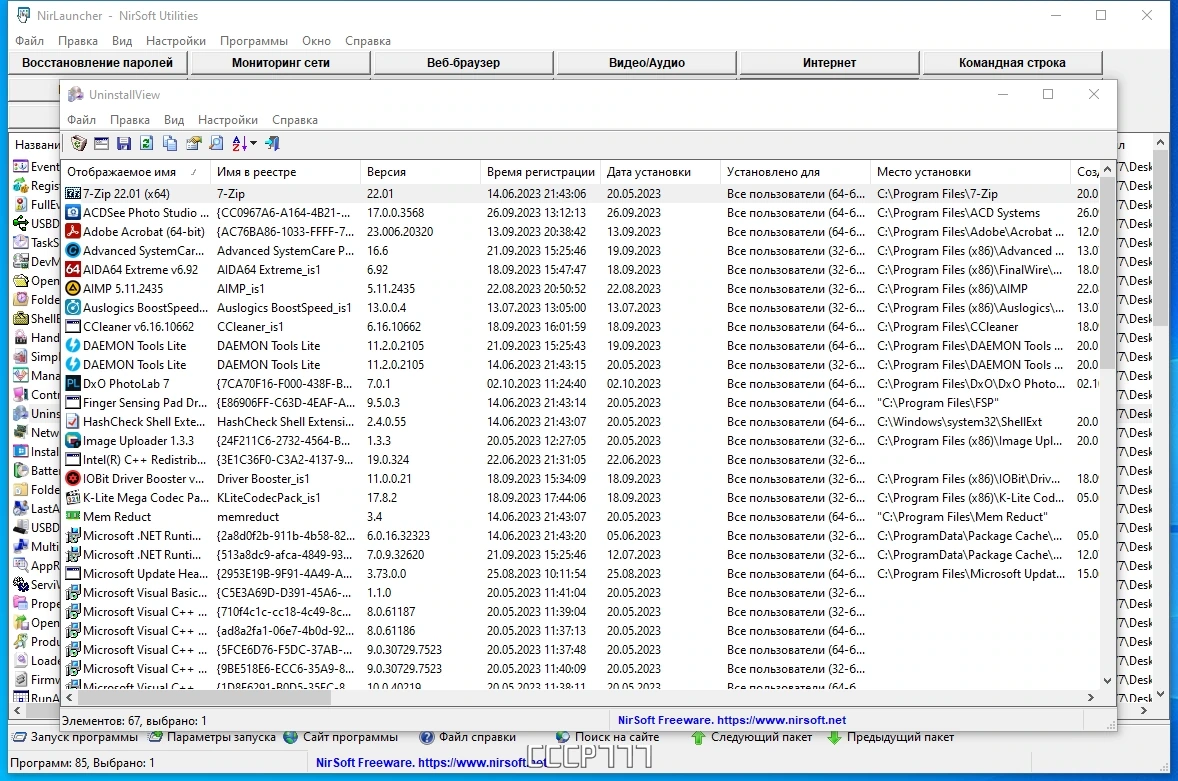Select the CCleaner v6.16.10662 row

point(581,327)
